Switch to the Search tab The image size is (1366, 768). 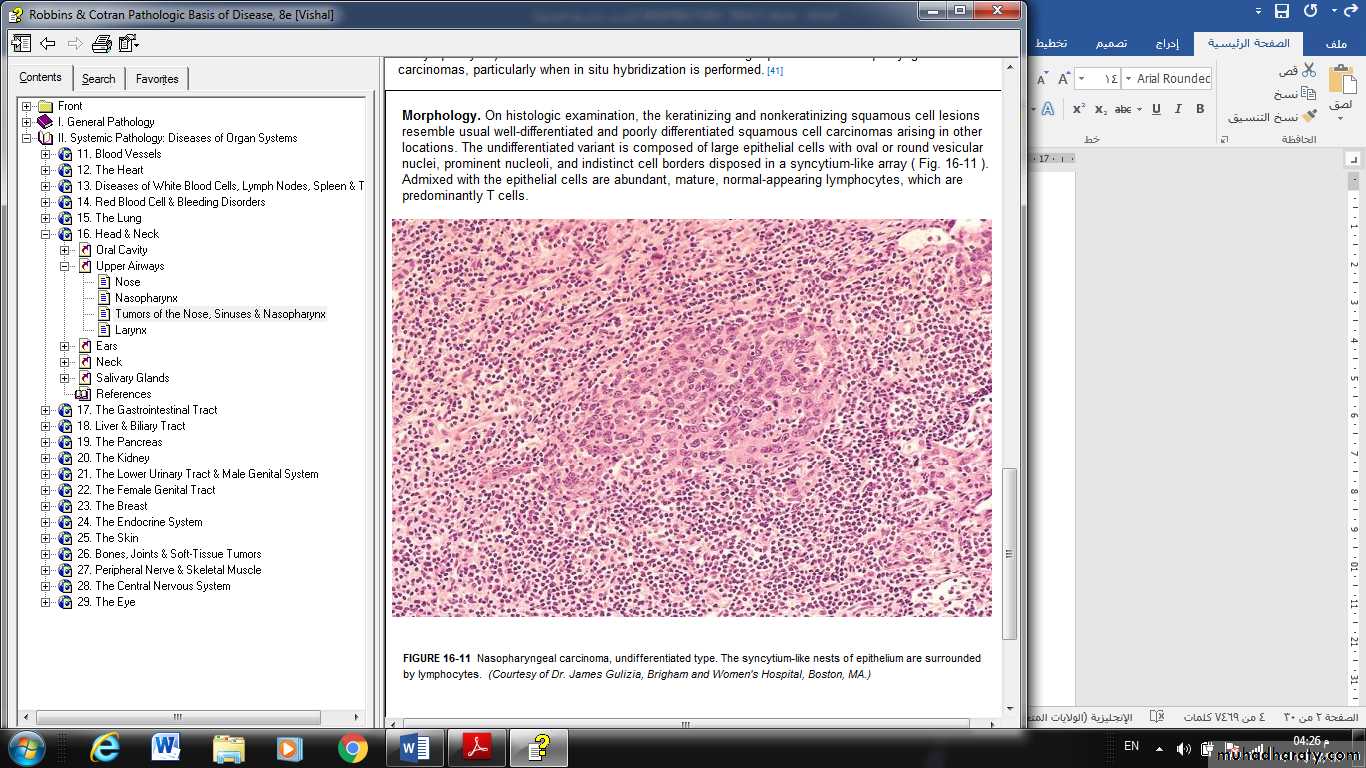[x=98, y=79]
